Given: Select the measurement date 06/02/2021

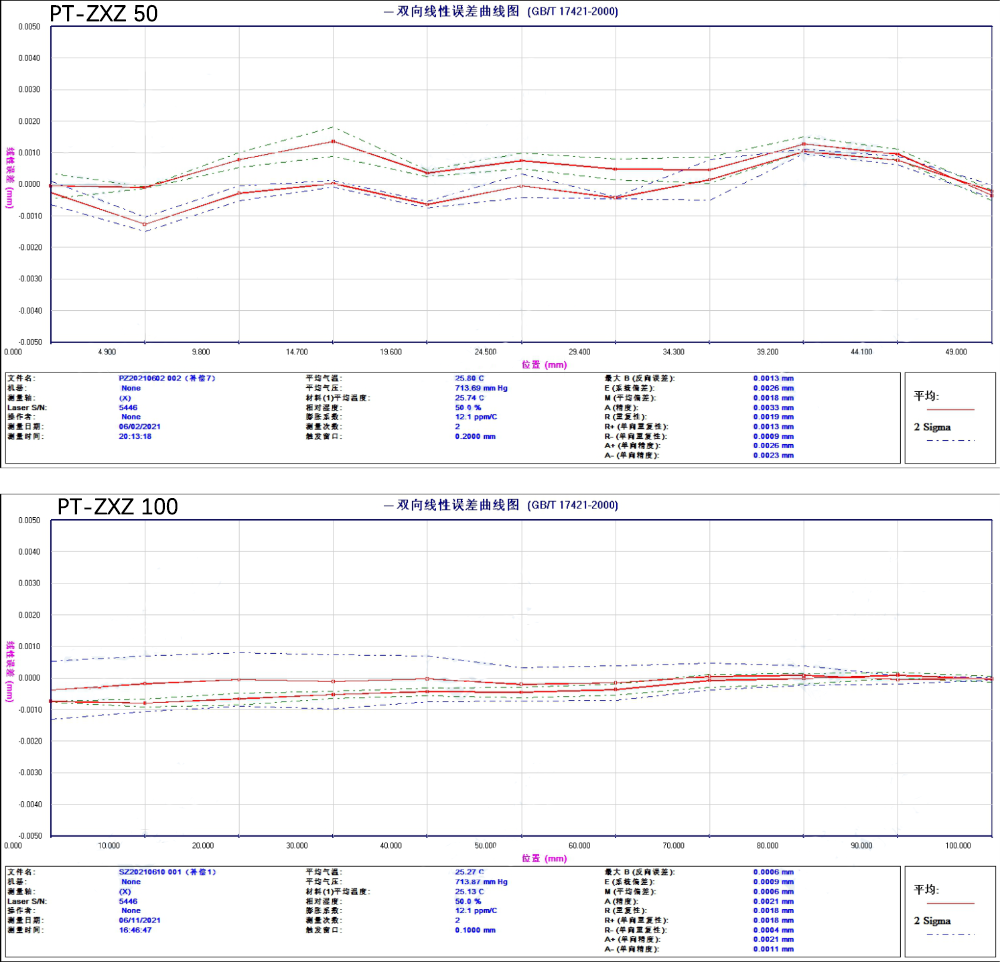Looking at the screenshot, I should 139,426.
